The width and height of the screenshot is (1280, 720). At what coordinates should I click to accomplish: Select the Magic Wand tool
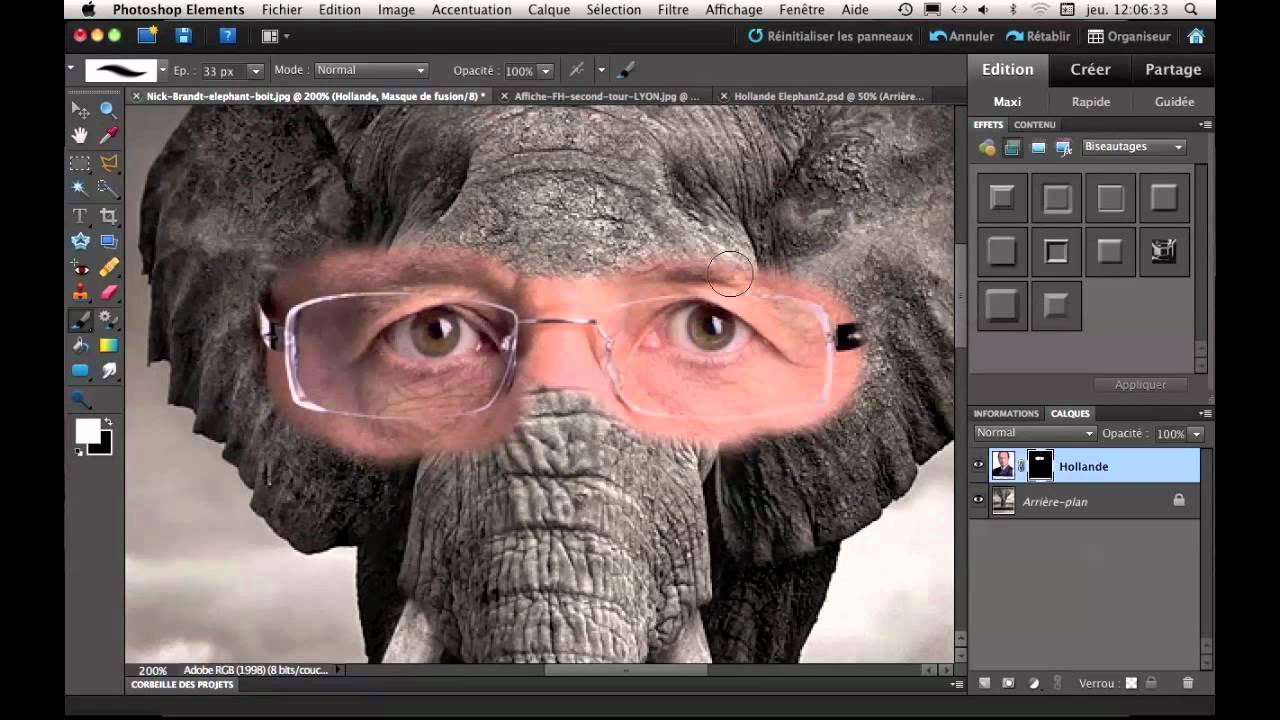(x=80, y=188)
